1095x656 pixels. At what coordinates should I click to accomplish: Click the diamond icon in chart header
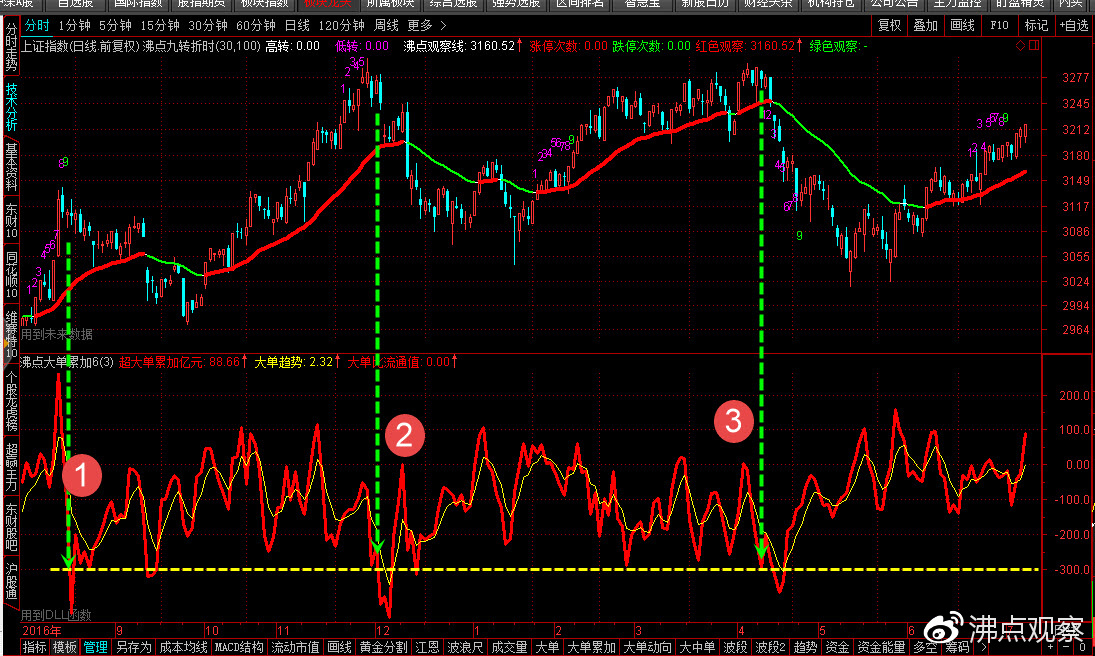pyautogui.click(x=1020, y=46)
